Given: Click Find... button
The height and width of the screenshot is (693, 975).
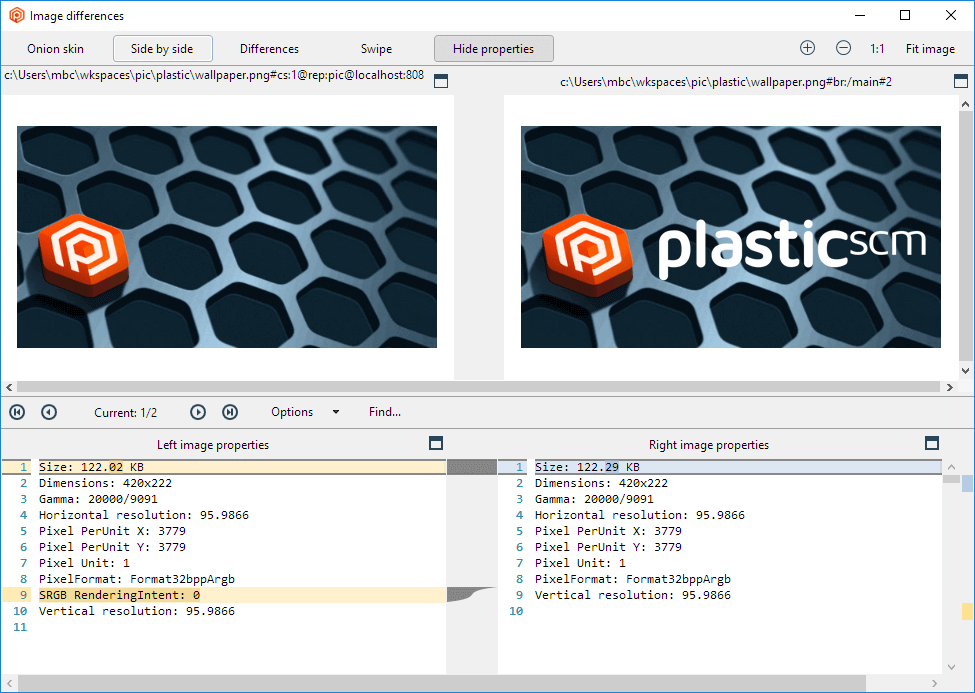Looking at the screenshot, I should tap(384, 412).
